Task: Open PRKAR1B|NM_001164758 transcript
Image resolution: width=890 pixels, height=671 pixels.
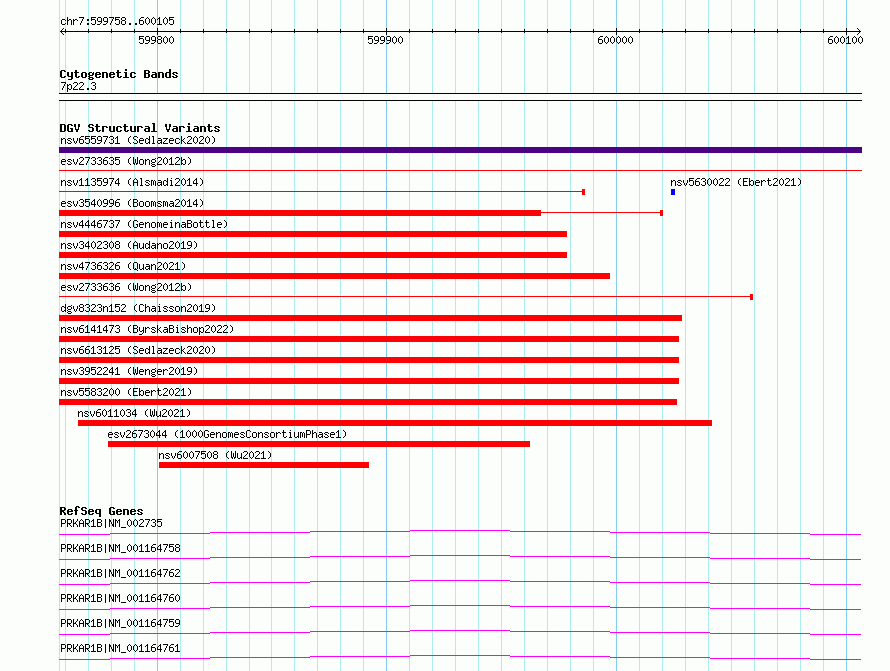Action: (120, 548)
